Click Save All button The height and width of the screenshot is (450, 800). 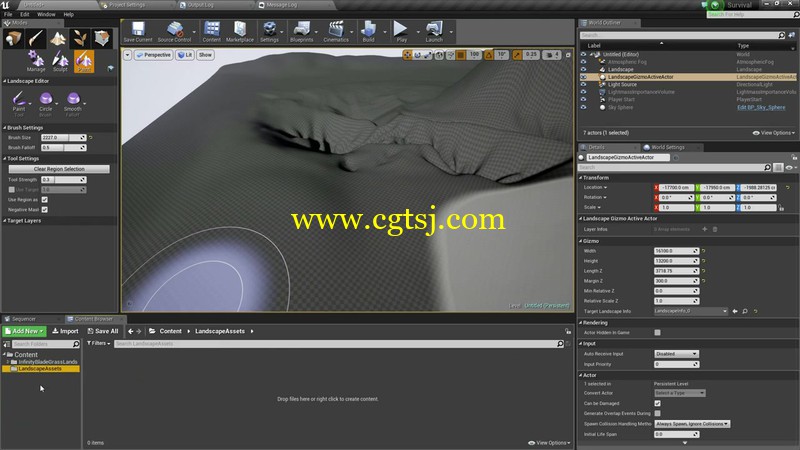[103, 331]
